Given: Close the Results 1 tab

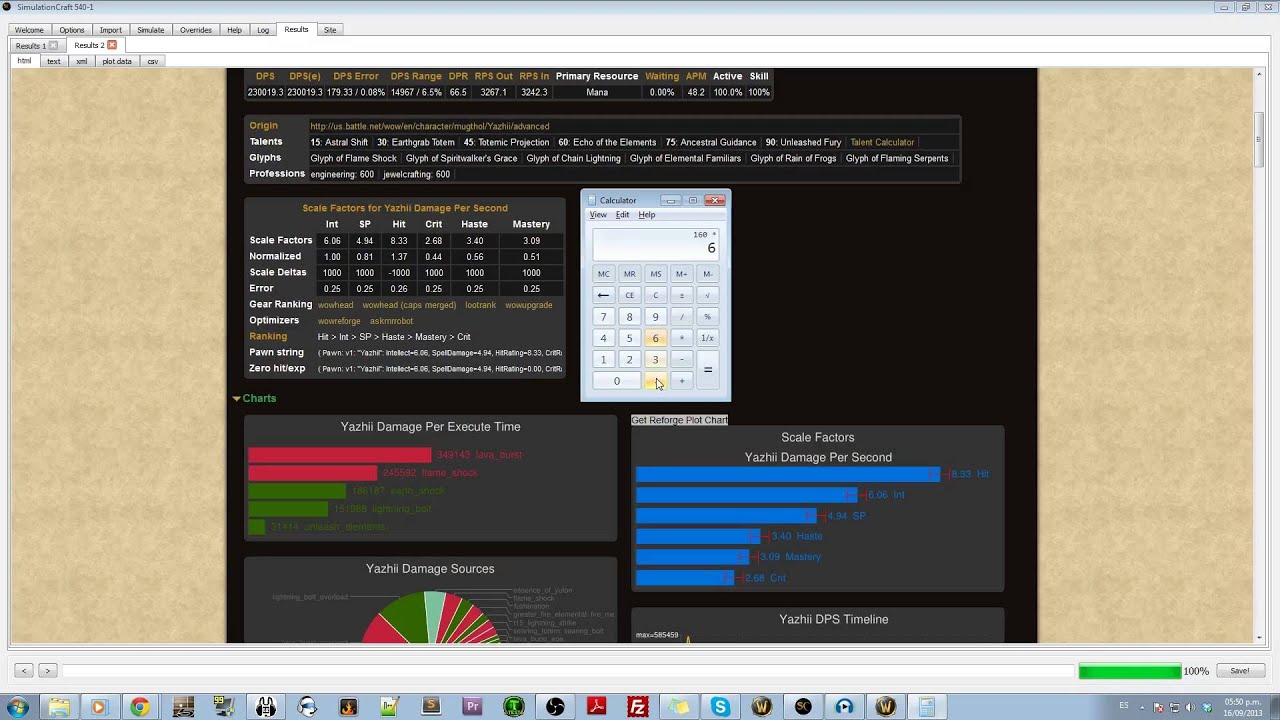Looking at the screenshot, I should point(53,45).
